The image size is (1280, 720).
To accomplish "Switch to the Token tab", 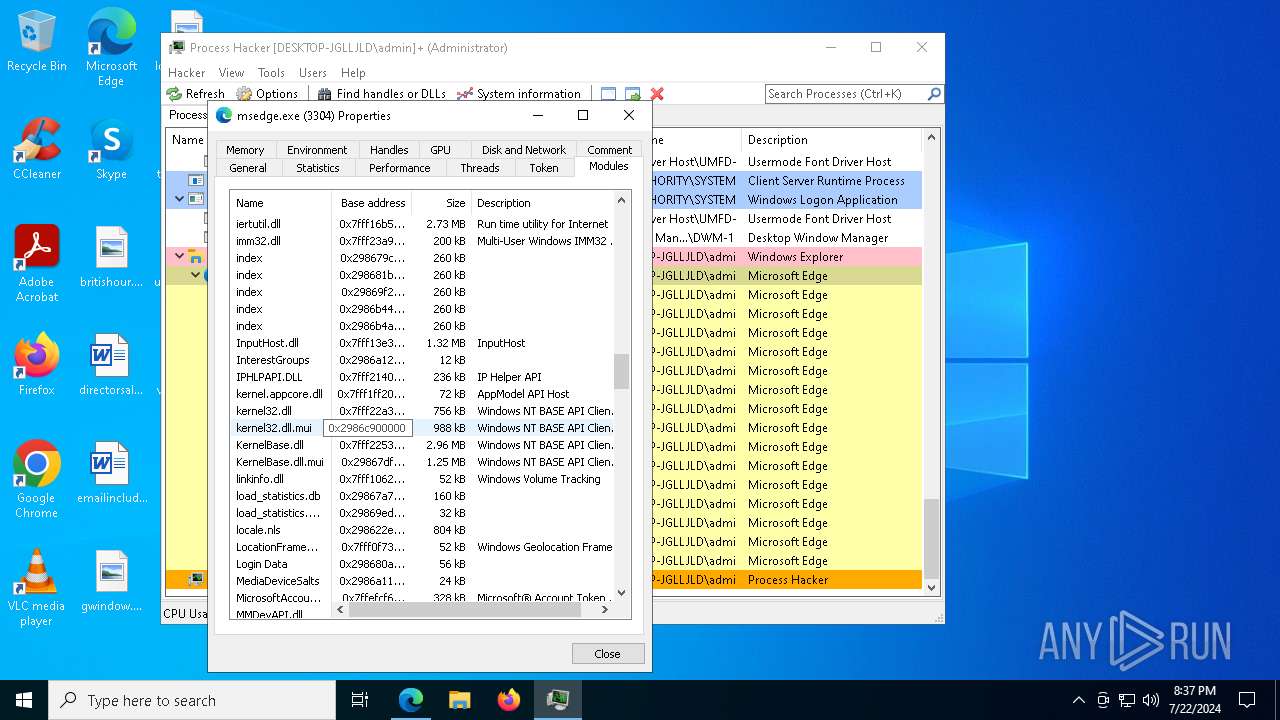I will pyautogui.click(x=544, y=168).
